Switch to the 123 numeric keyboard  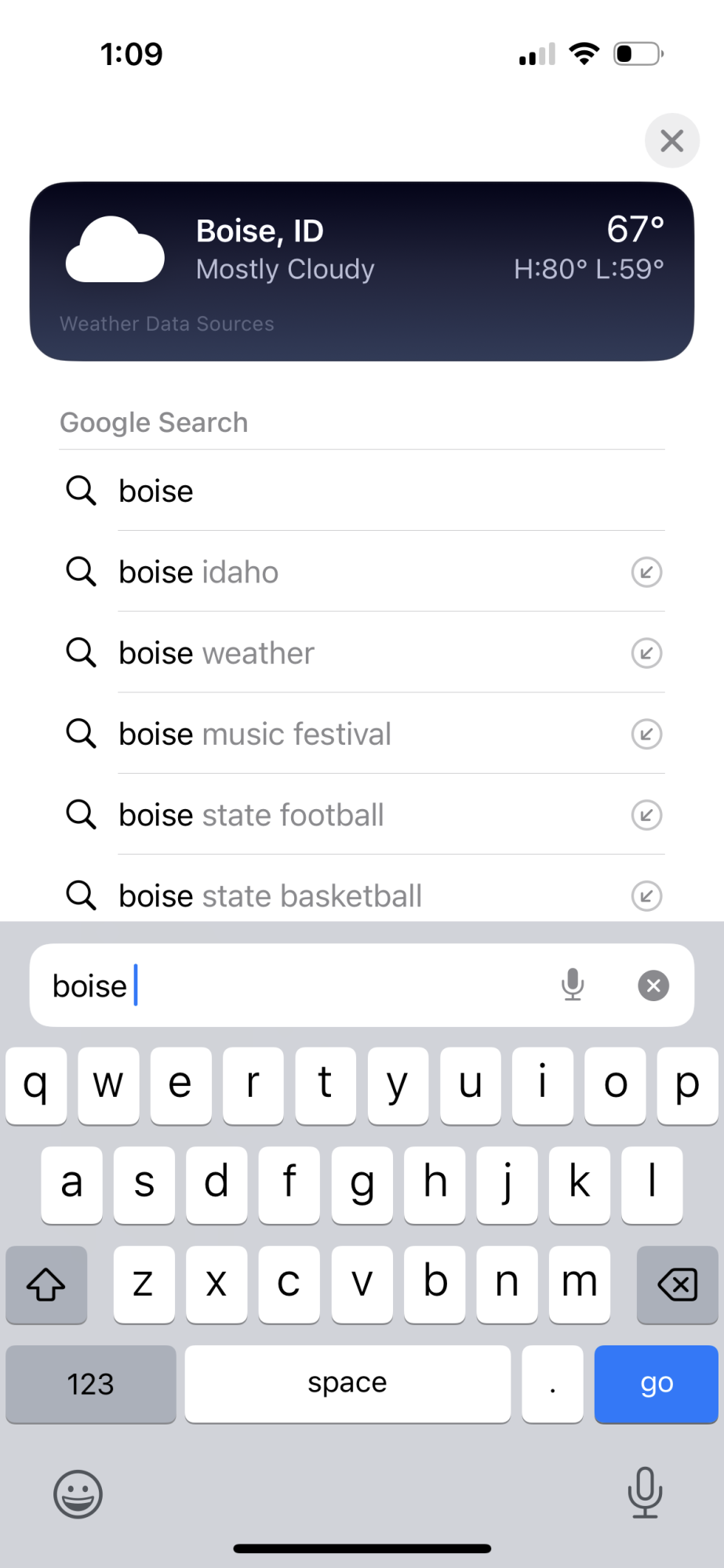[x=91, y=1384]
